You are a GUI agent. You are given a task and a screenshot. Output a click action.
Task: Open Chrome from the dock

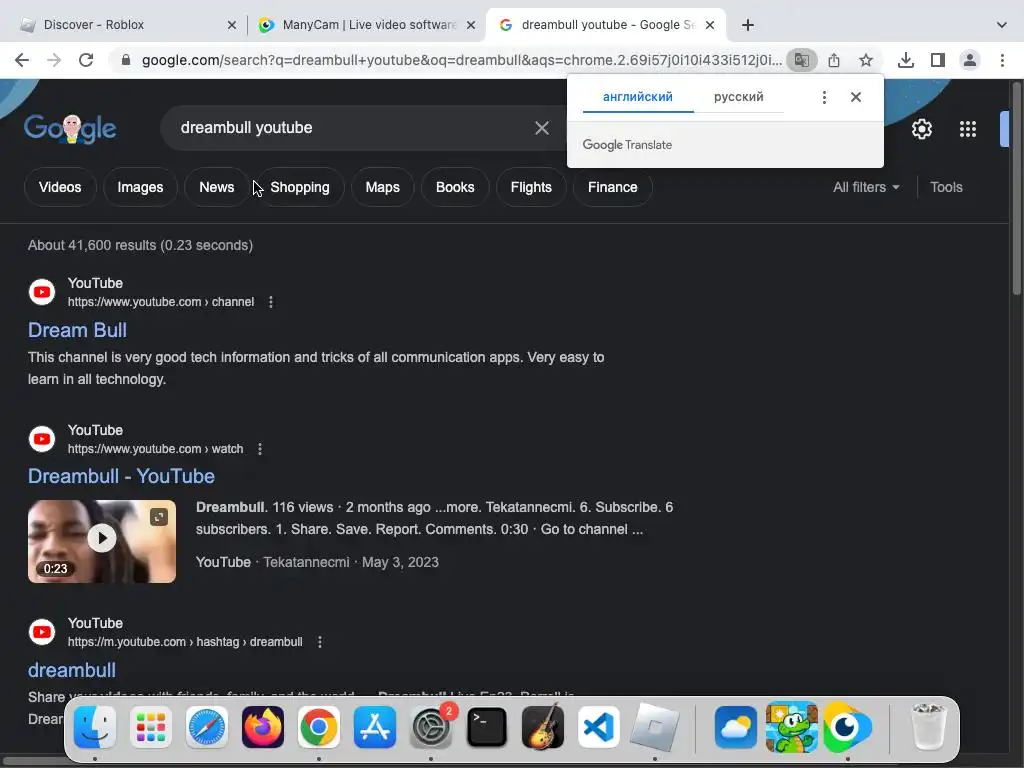click(319, 727)
